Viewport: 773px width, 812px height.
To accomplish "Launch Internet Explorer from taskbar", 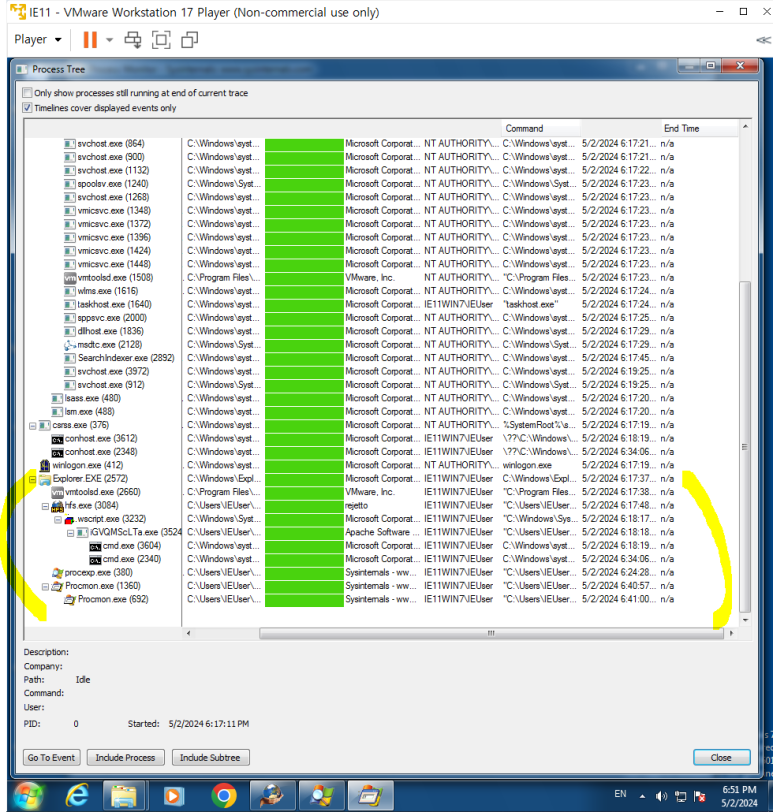I will pyautogui.click(x=77, y=795).
